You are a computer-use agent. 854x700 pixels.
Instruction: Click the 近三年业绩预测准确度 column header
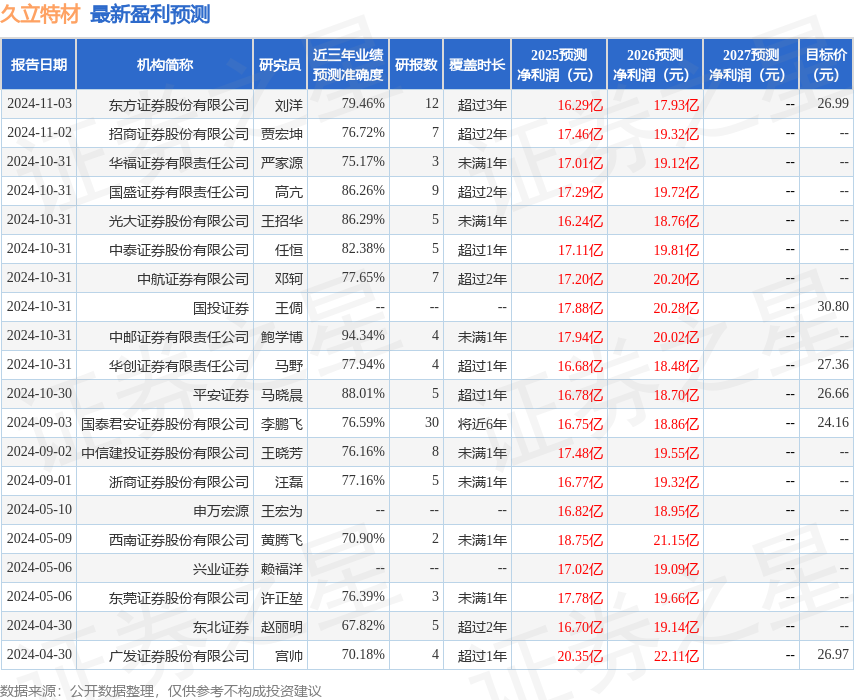point(348,64)
